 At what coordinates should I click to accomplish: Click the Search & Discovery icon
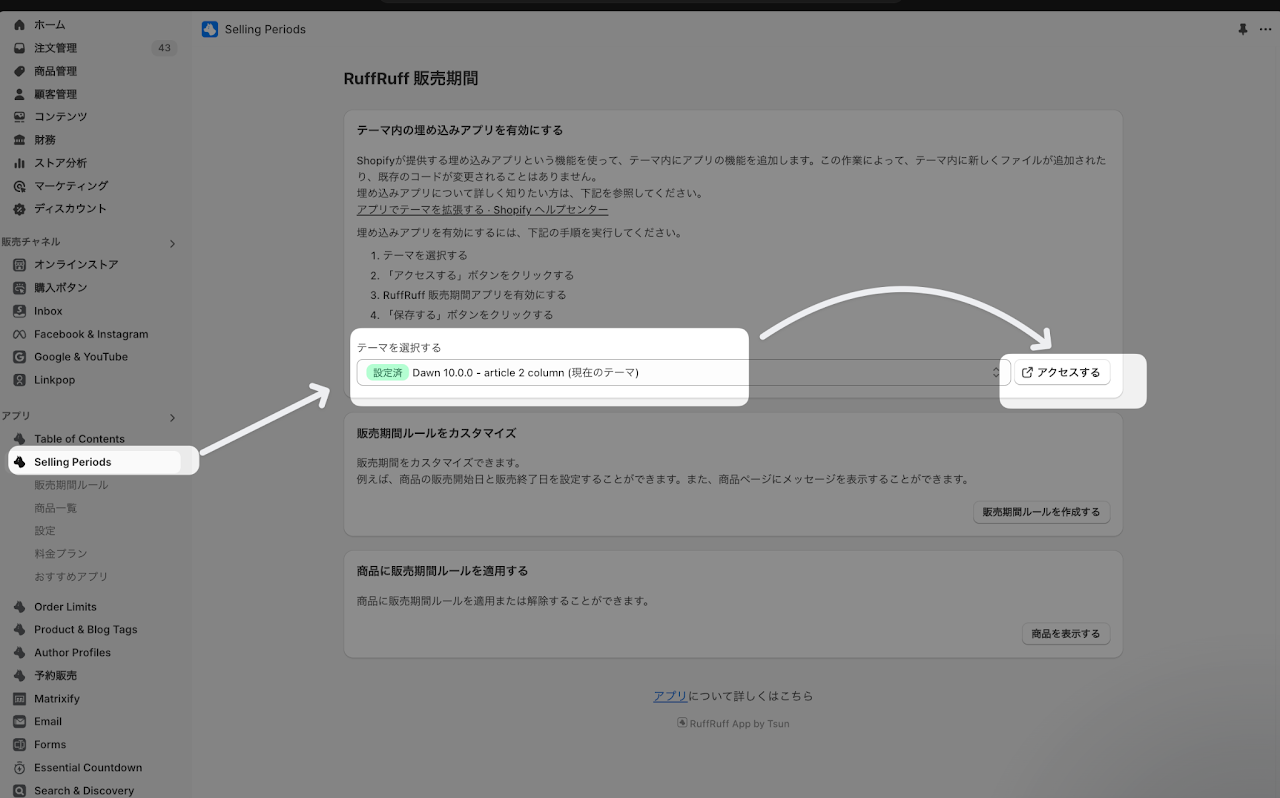click(19, 791)
